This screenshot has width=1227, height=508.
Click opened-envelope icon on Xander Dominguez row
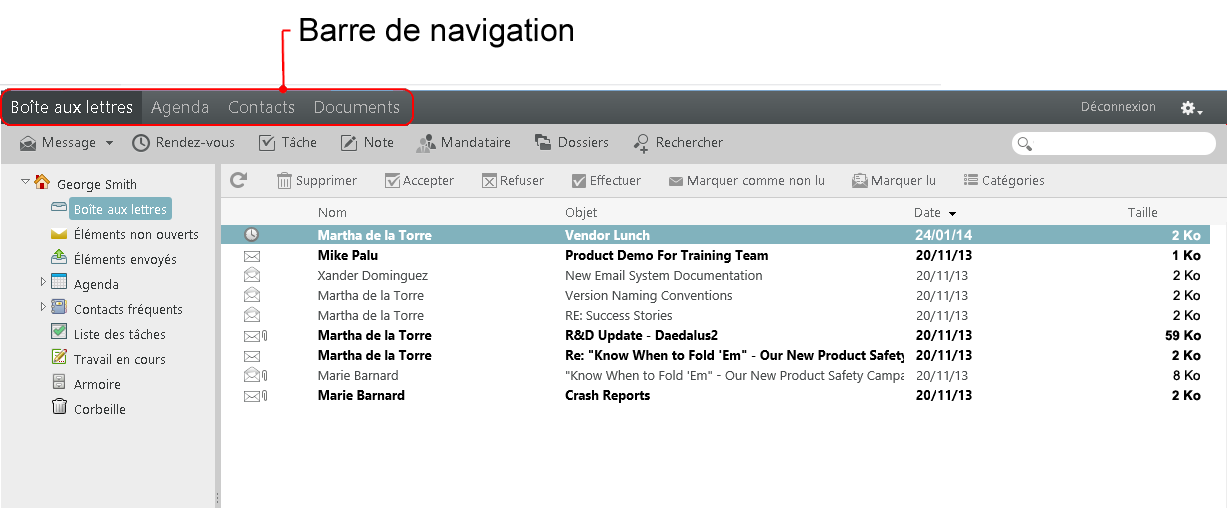(x=252, y=275)
